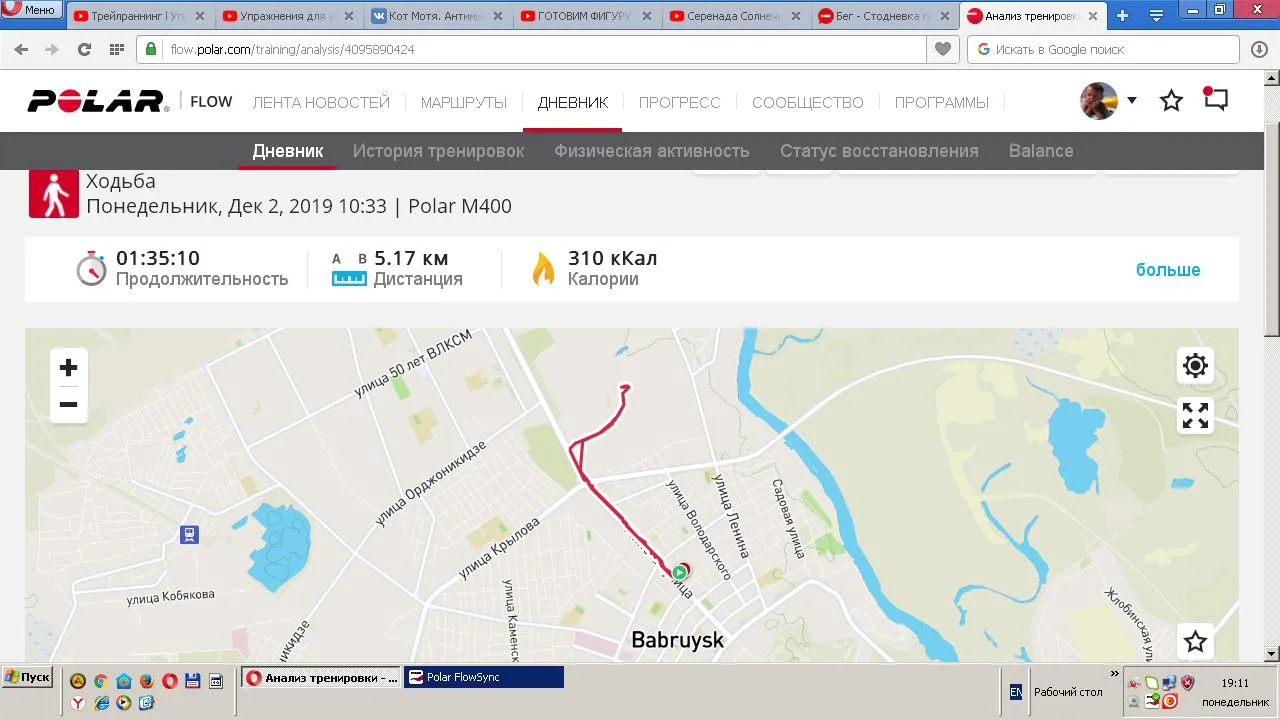Click the green secure padlock icon
This screenshot has height=720, width=1280.
pyautogui.click(x=151, y=49)
